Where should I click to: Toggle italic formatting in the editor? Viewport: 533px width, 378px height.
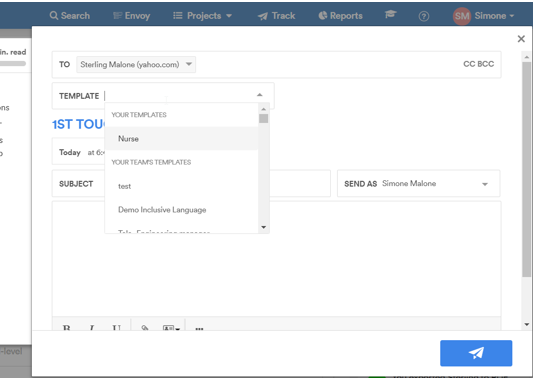pyautogui.click(x=92, y=328)
